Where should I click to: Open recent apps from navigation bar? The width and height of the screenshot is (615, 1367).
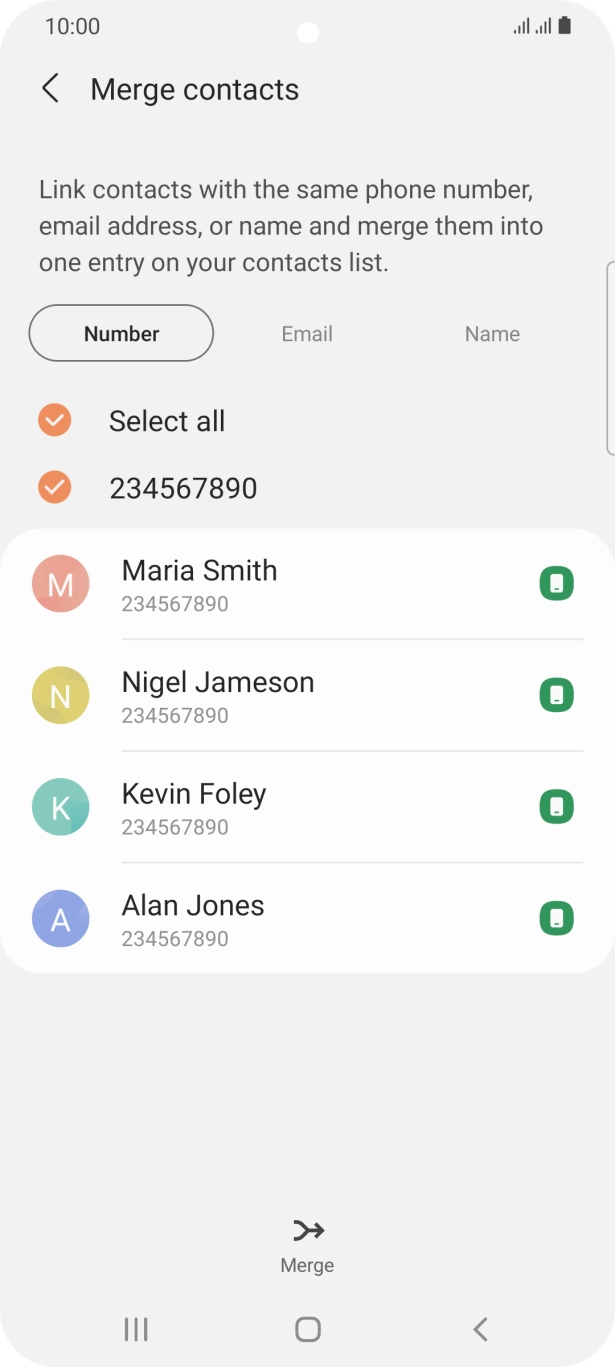click(136, 1329)
